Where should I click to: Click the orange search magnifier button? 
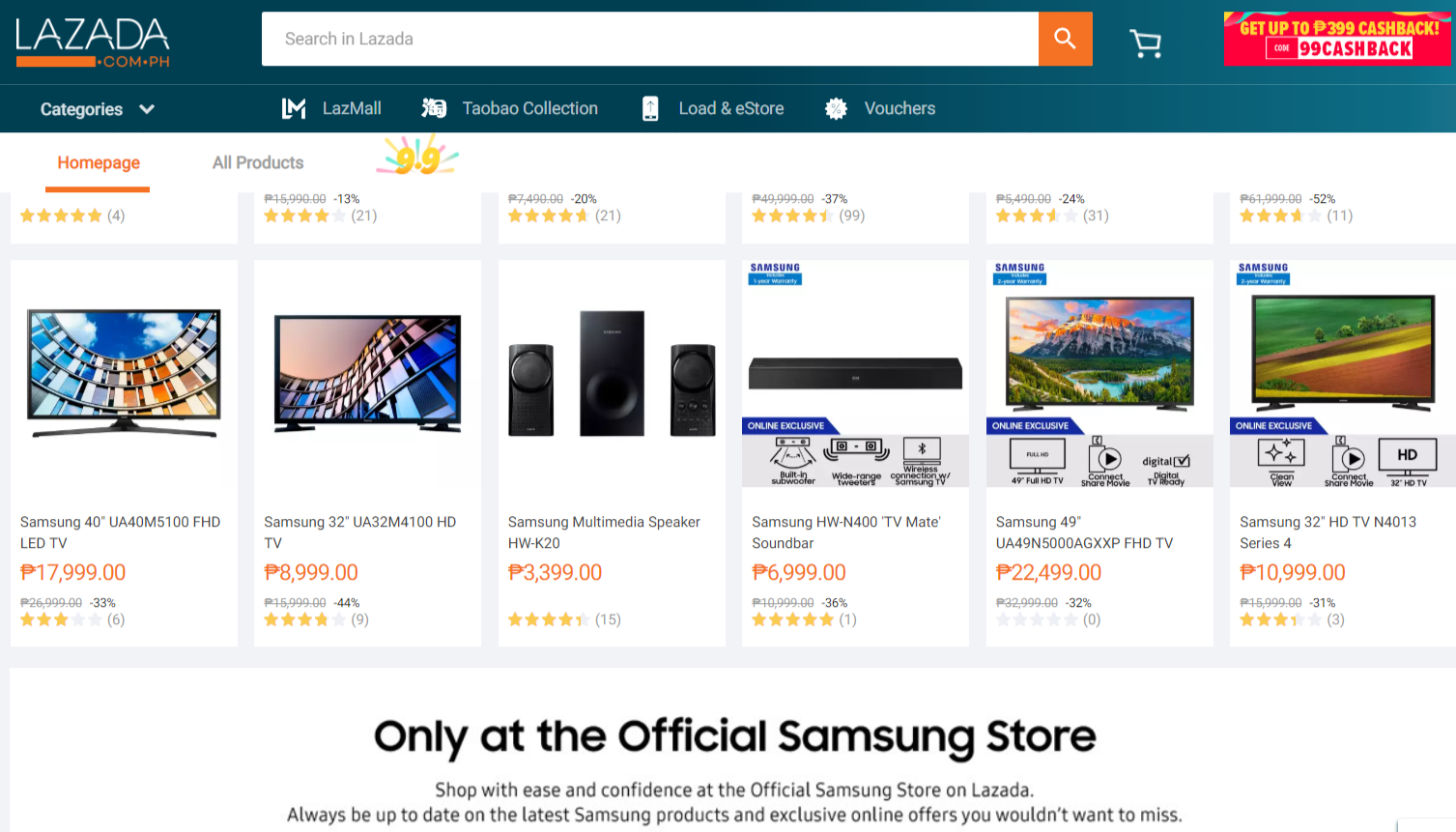pyautogui.click(x=1065, y=39)
